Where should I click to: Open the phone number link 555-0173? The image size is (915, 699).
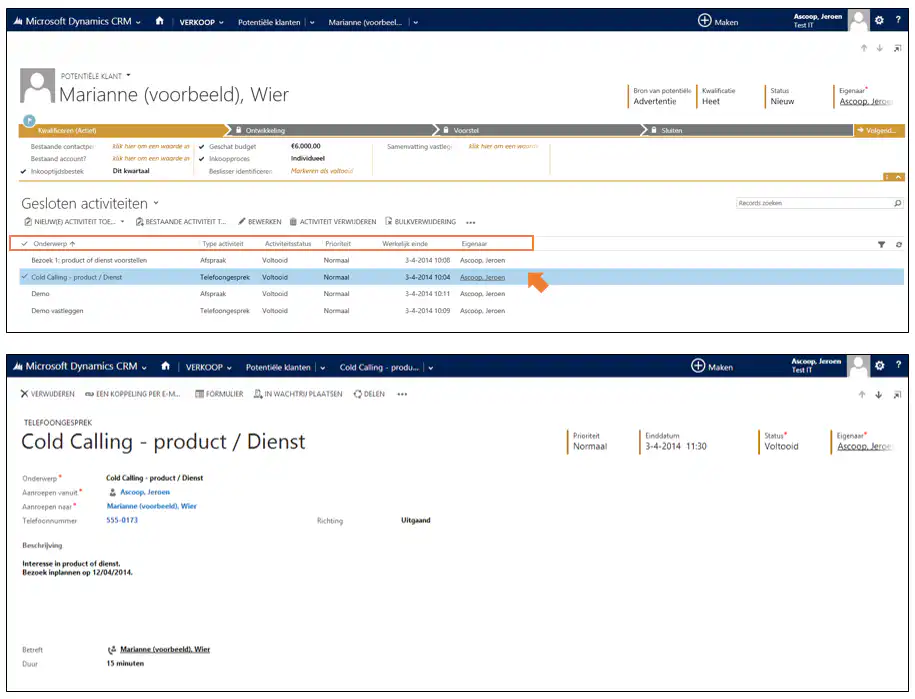[122, 520]
